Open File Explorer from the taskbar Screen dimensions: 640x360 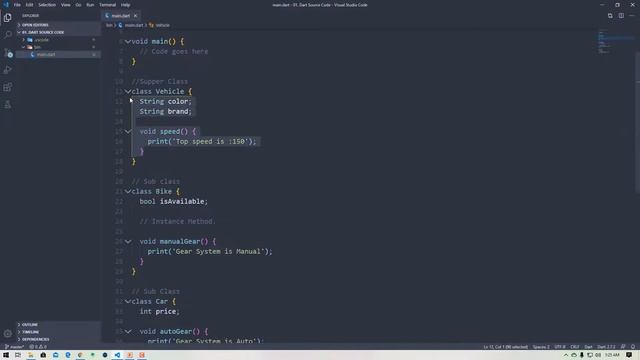(31, 355)
